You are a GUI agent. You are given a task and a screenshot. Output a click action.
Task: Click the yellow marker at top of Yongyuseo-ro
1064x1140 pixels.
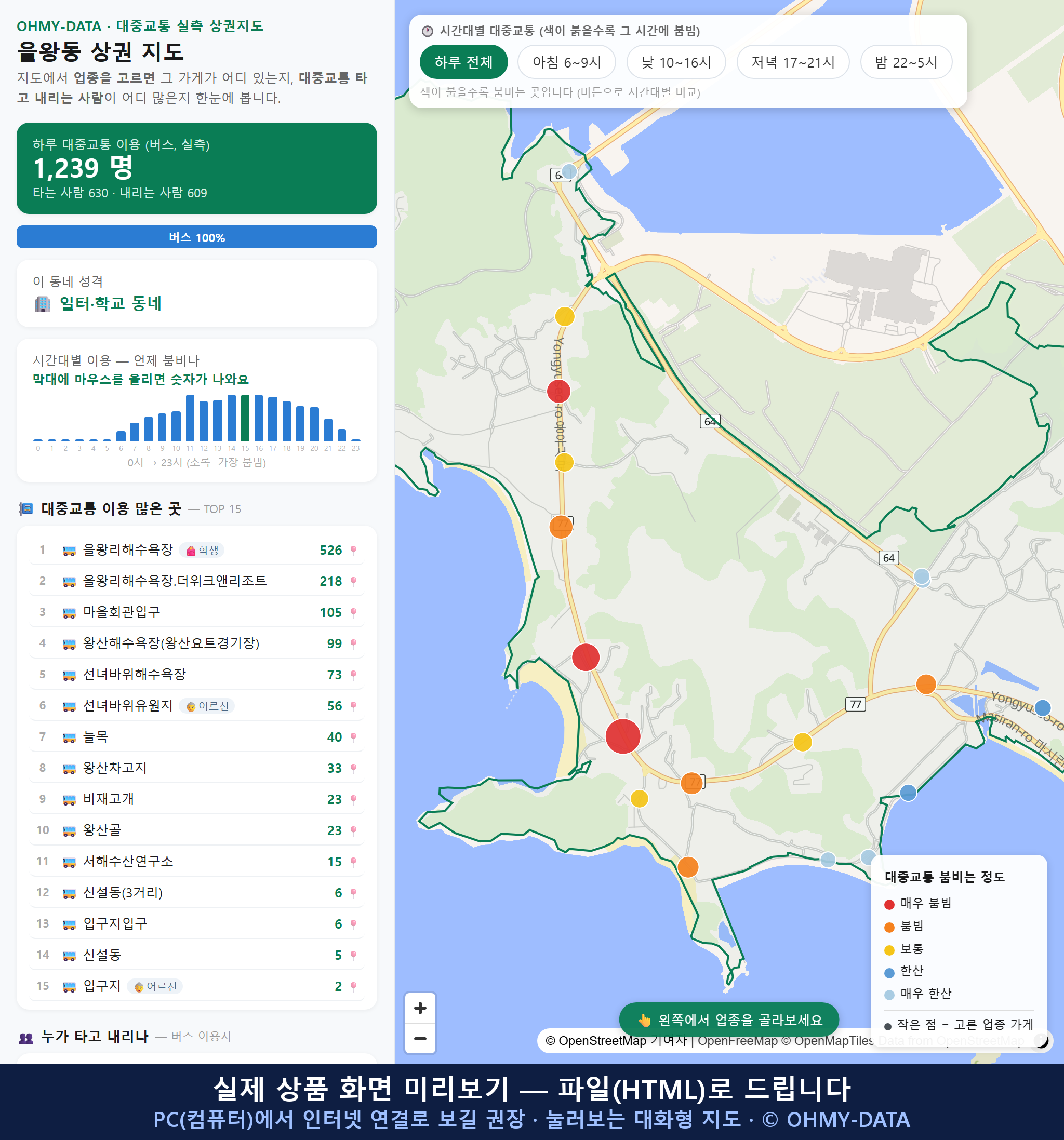(564, 316)
